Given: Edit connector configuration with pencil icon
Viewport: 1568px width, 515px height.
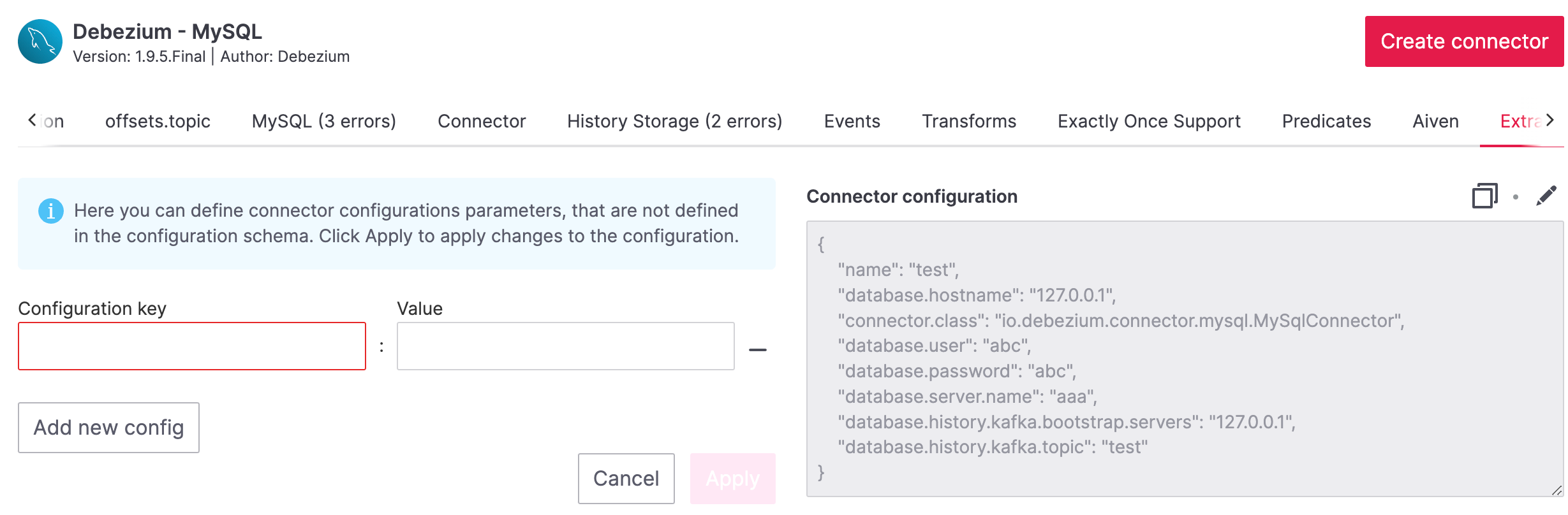Looking at the screenshot, I should click(1546, 196).
